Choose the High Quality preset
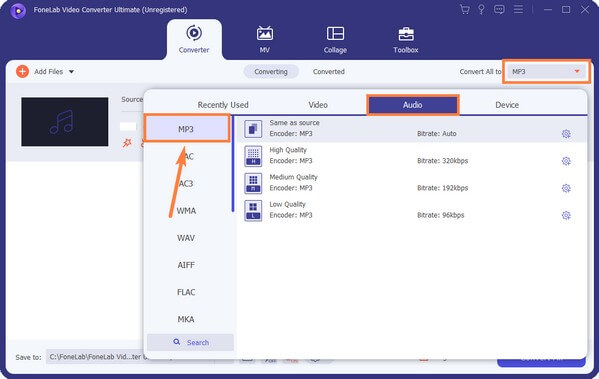Screen dimensions: 599x379 [411, 156]
